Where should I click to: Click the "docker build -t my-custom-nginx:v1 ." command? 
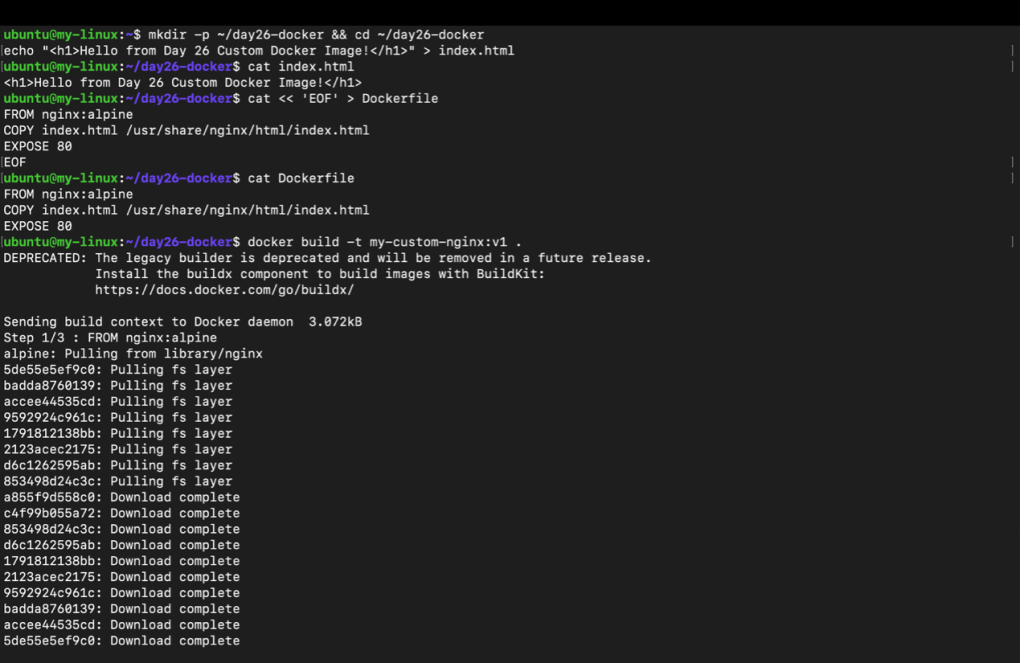[x=385, y=242]
